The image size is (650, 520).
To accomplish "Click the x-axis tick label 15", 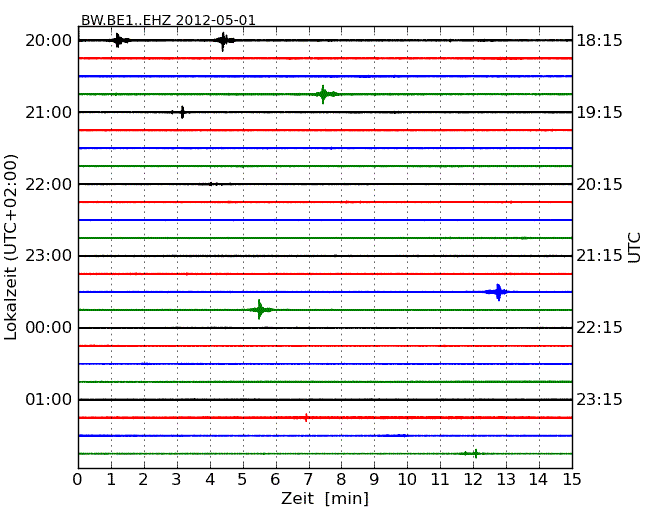I will [x=572, y=480].
